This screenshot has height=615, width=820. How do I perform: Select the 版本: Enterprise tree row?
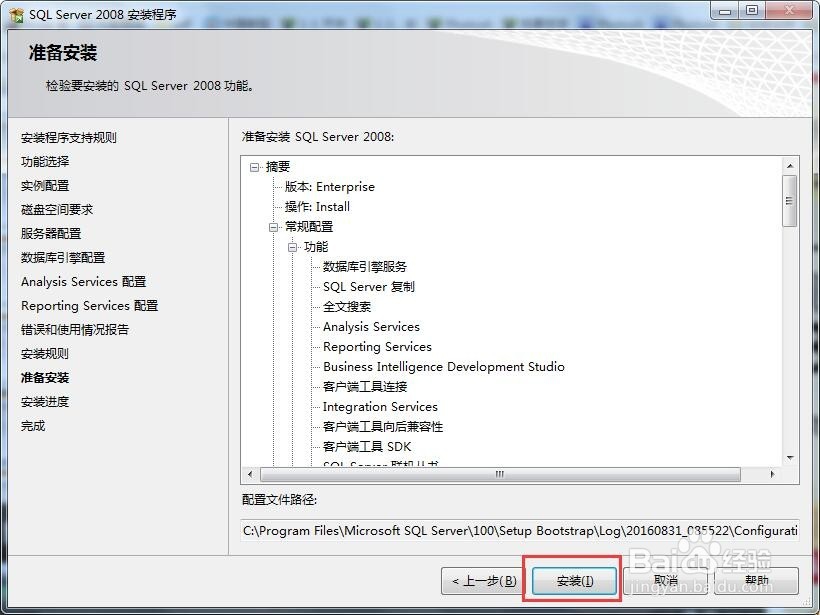[x=329, y=187]
